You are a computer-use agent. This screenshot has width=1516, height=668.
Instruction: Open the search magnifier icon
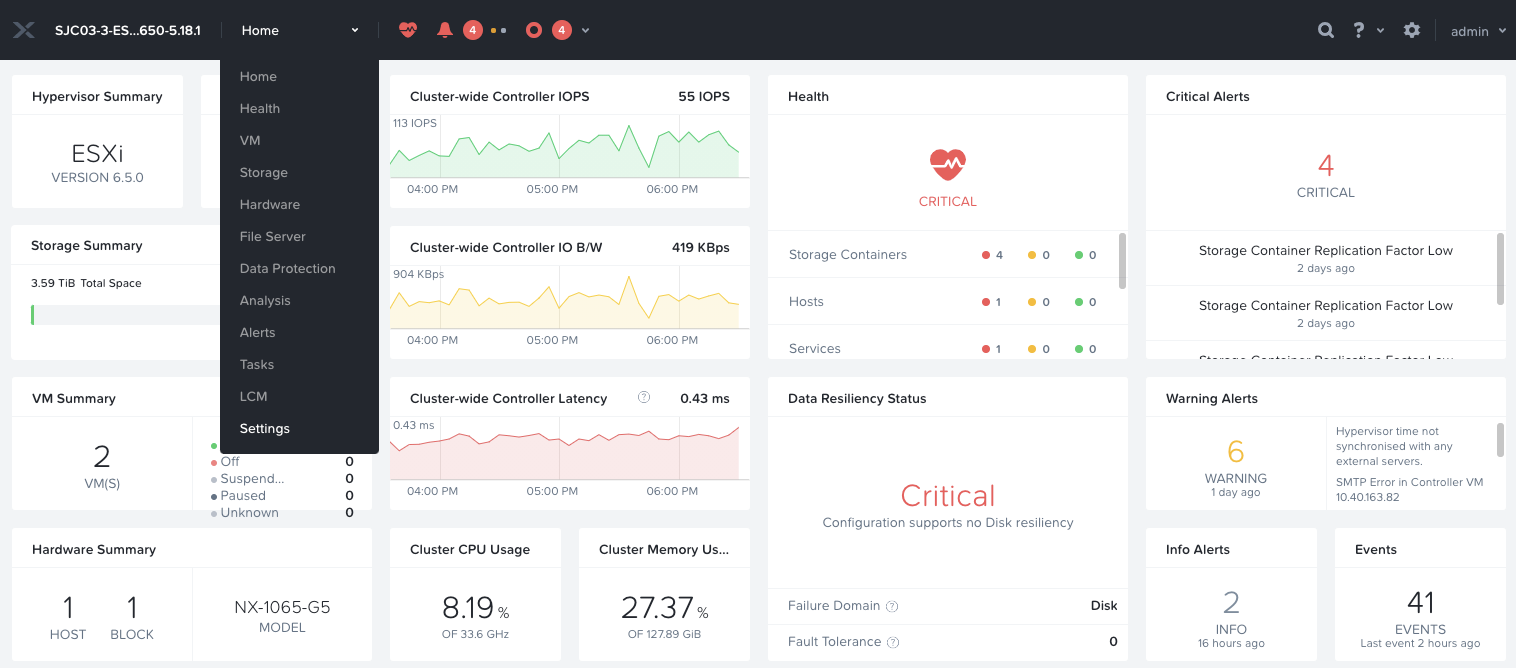pos(1326,30)
